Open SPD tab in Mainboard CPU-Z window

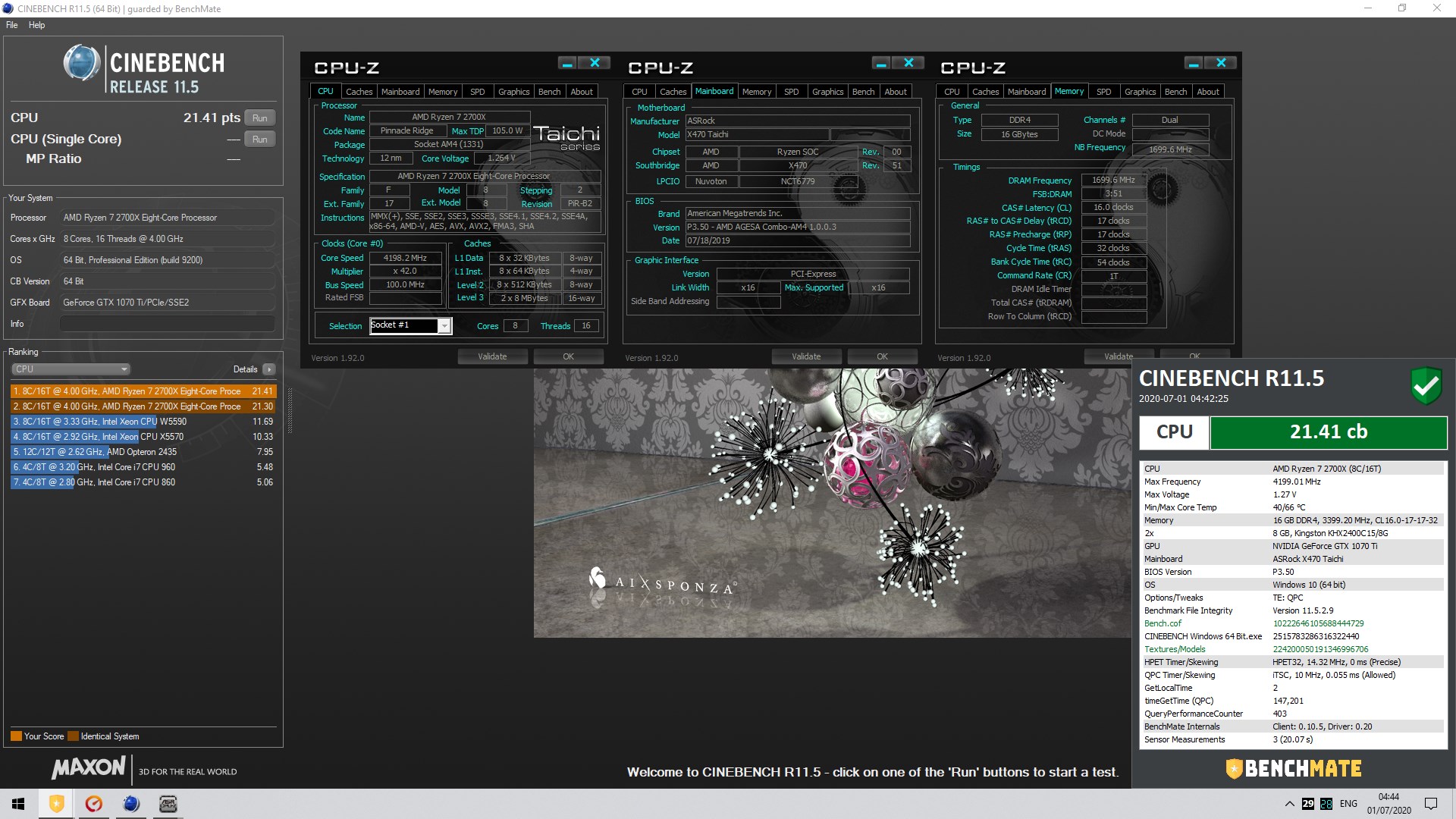click(791, 92)
